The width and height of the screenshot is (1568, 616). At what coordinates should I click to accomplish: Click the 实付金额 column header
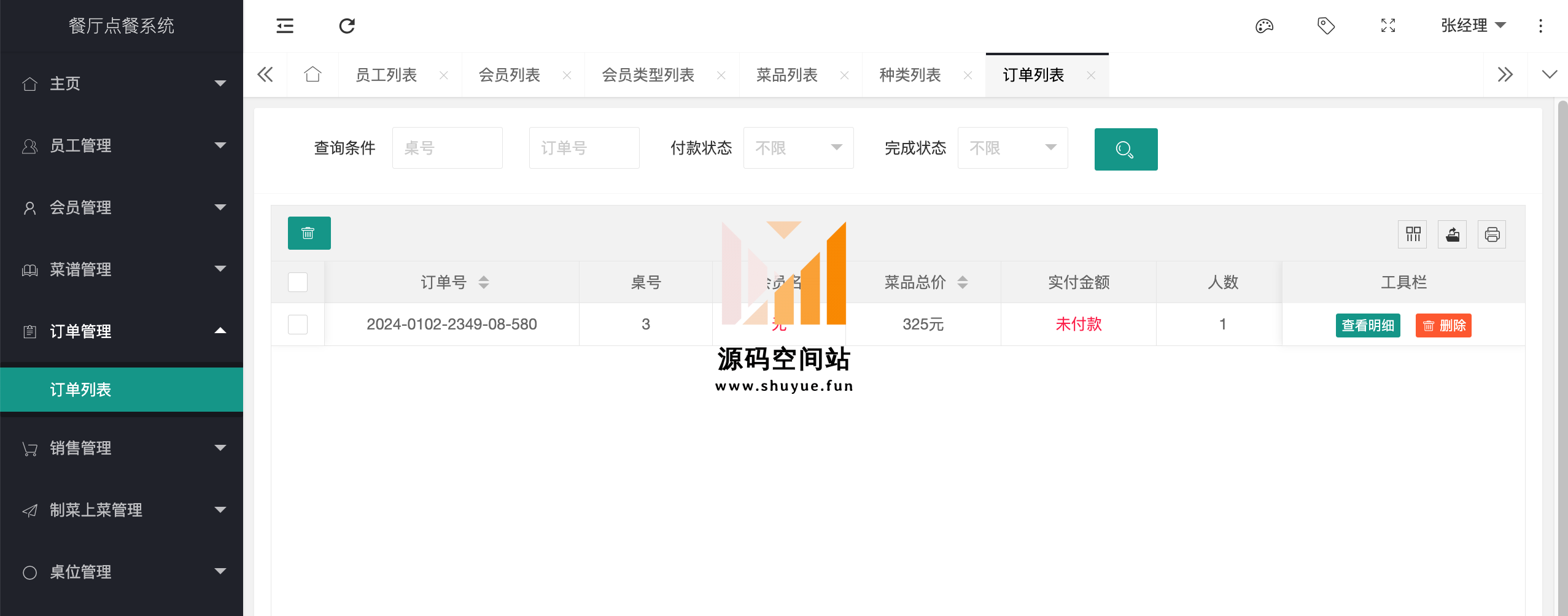pyautogui.click(x=1079, y=282)
